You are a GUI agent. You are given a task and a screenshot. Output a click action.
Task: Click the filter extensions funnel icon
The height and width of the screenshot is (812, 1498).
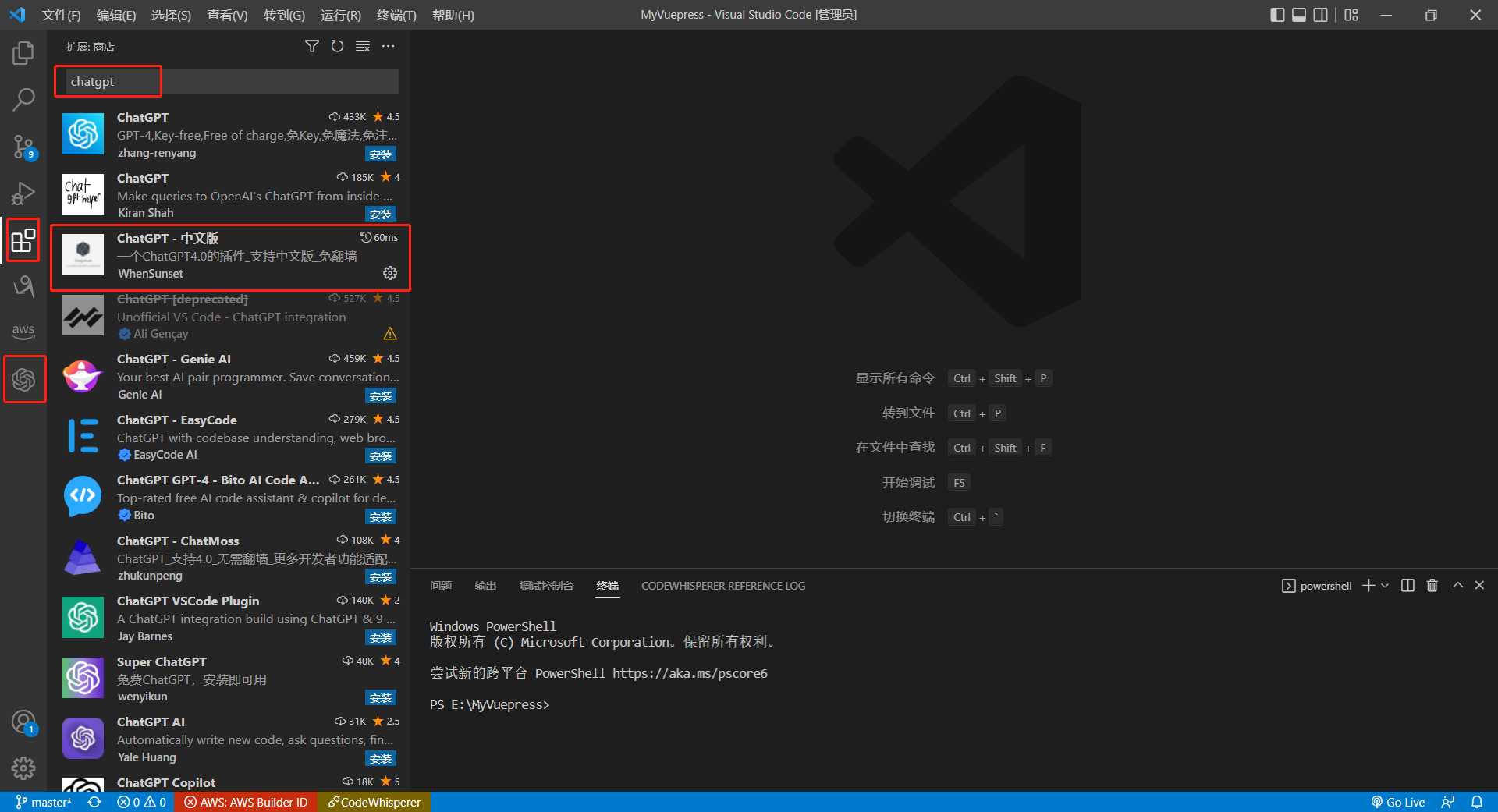click(x=311, y=47)
